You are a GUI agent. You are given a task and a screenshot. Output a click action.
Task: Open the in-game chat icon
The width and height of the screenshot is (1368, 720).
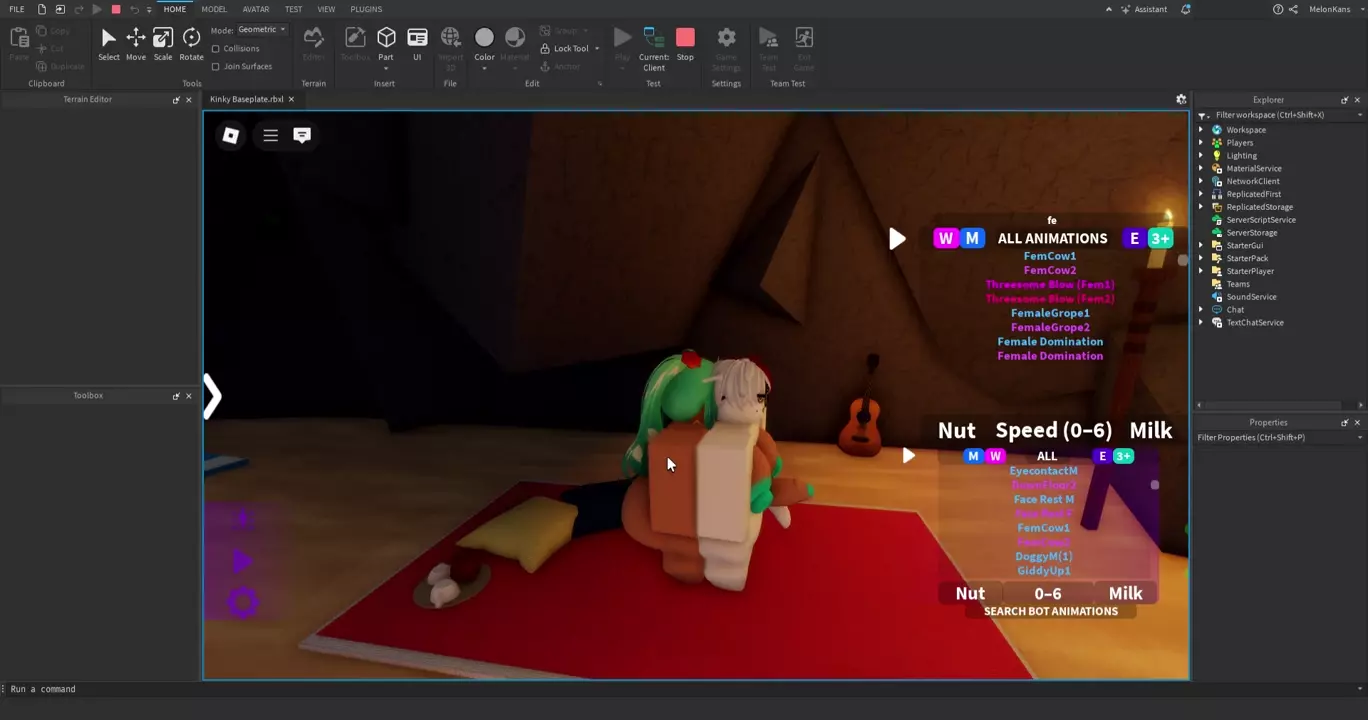tap(302, 135)
